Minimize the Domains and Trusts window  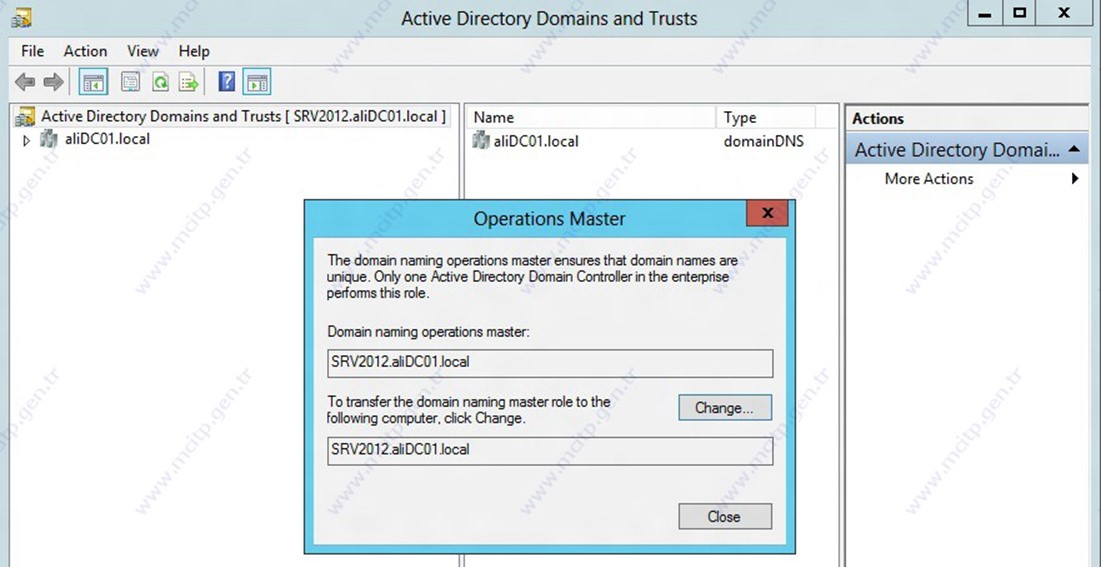click(984, 13)
